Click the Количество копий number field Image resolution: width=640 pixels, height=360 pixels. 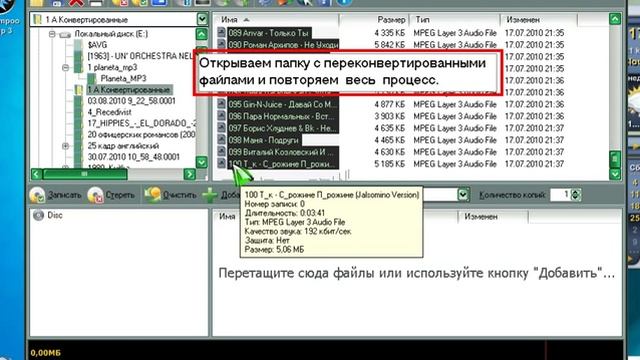click(560, 195)
